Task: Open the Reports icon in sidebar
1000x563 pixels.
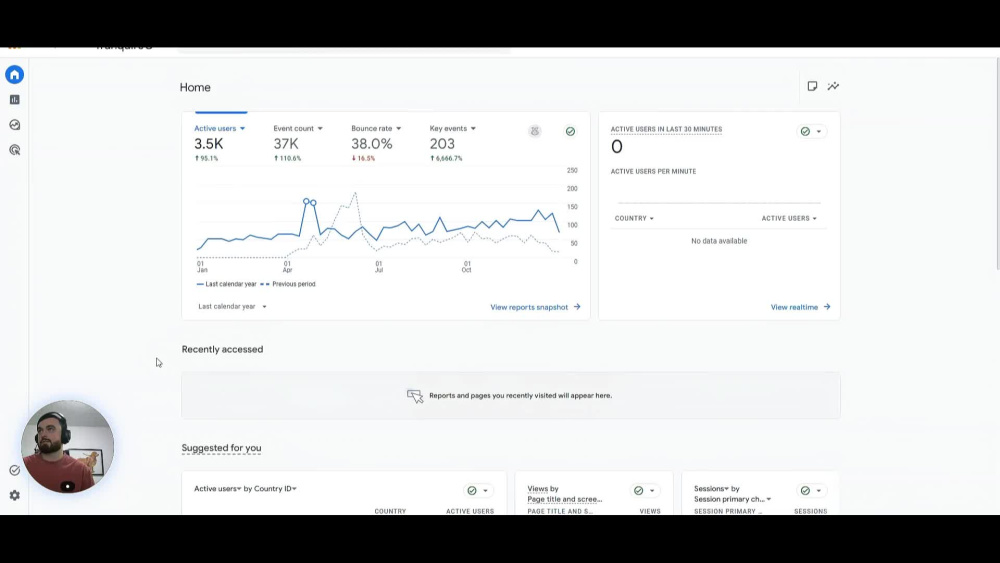Action: tap(15, 99)
